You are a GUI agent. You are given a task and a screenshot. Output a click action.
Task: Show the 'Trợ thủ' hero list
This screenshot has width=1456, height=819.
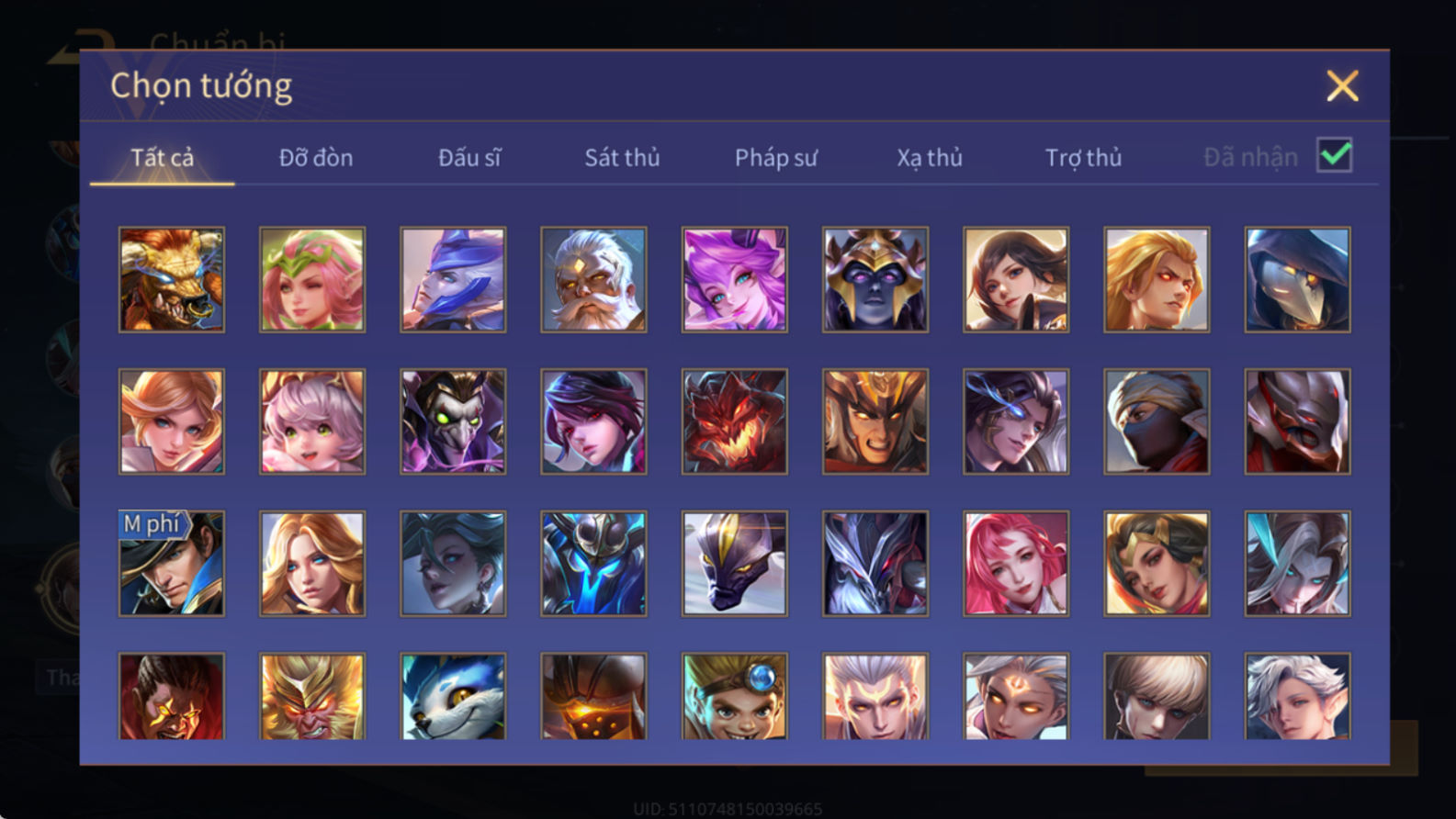[1083, 158]
